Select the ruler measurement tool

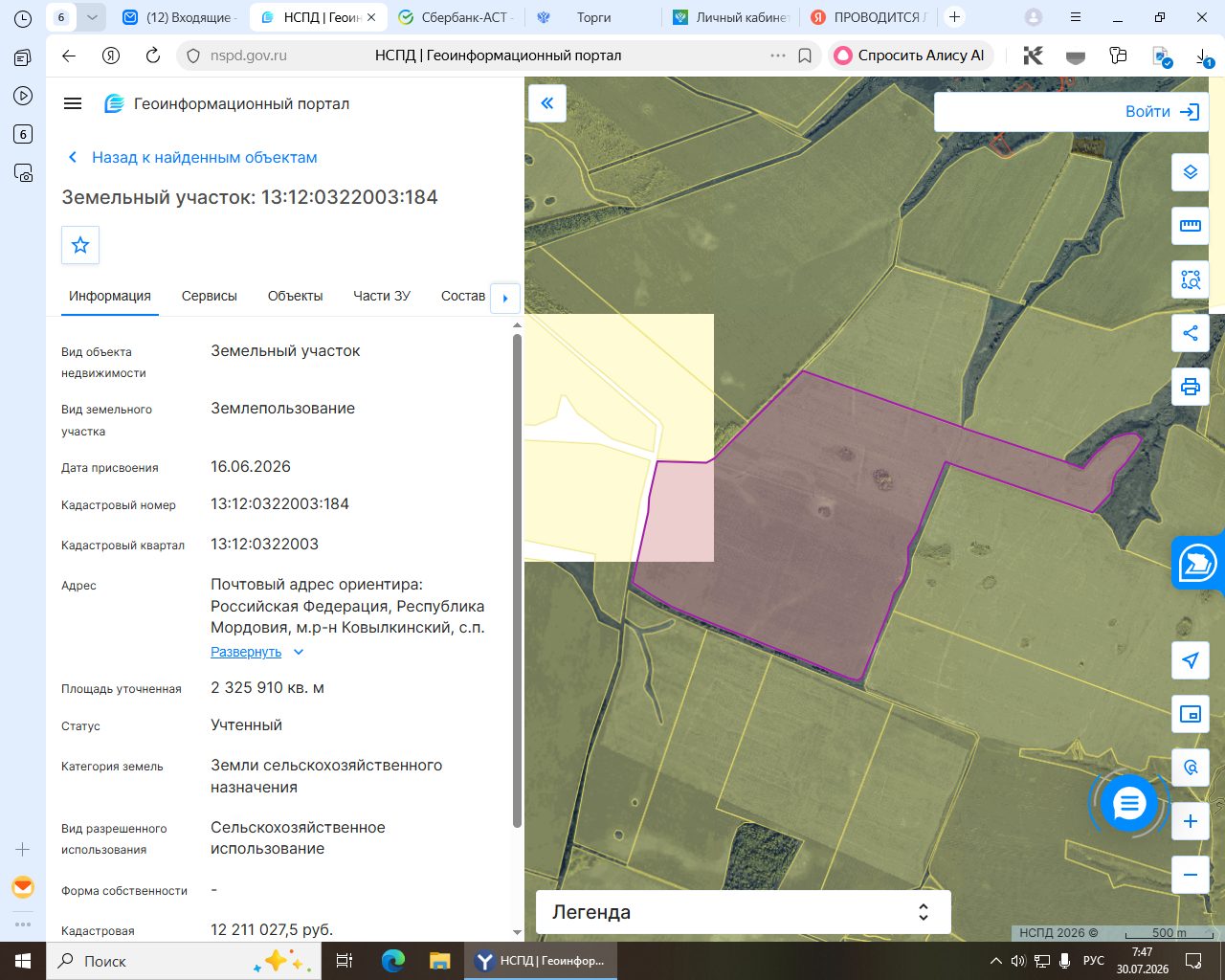coord(1191,226)
